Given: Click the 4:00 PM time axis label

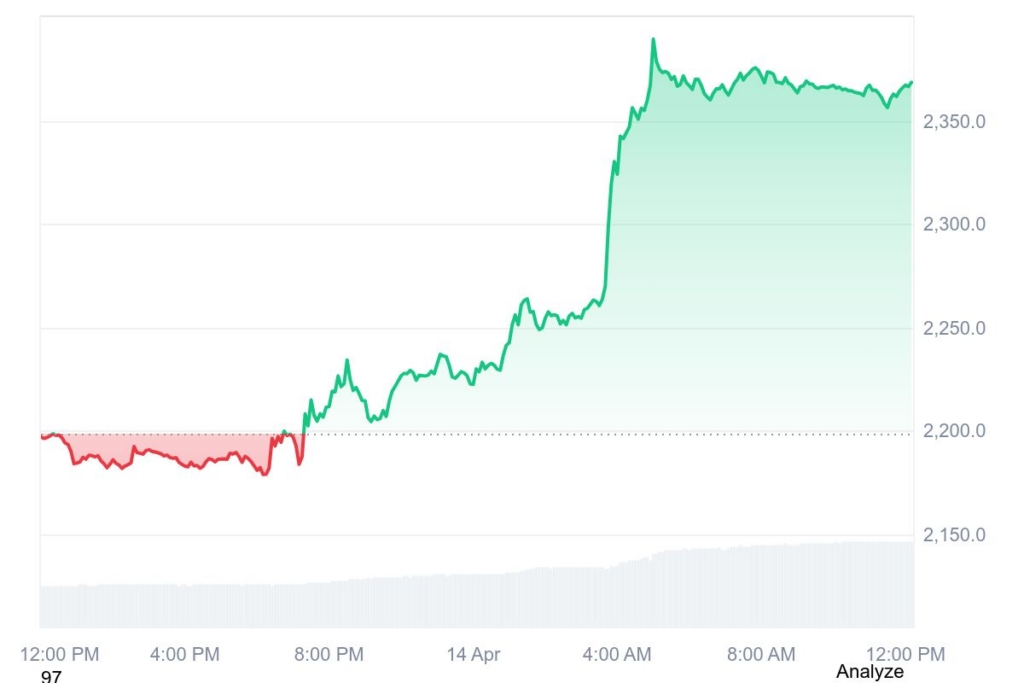Looking at the screenshot, I should (x=184, y=655).
